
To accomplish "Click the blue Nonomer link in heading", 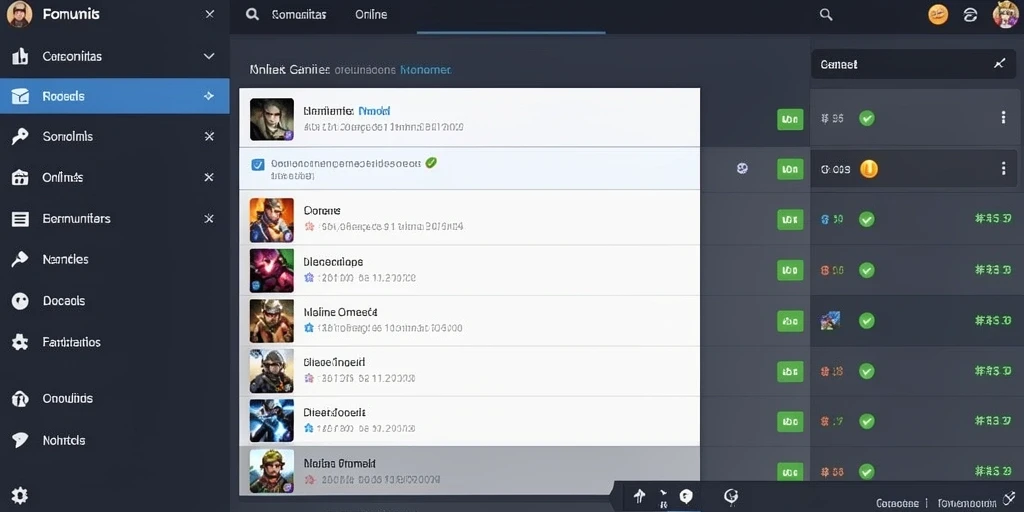I will click(425, 69).
